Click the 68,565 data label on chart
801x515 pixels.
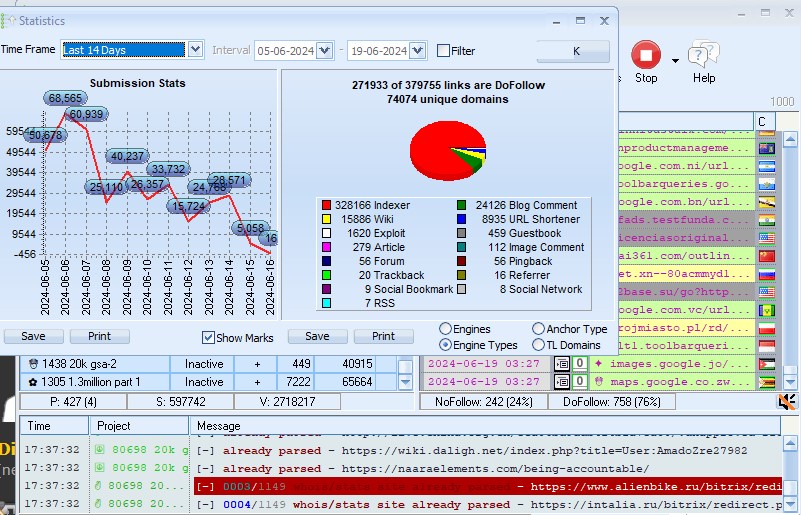point(65,98)
